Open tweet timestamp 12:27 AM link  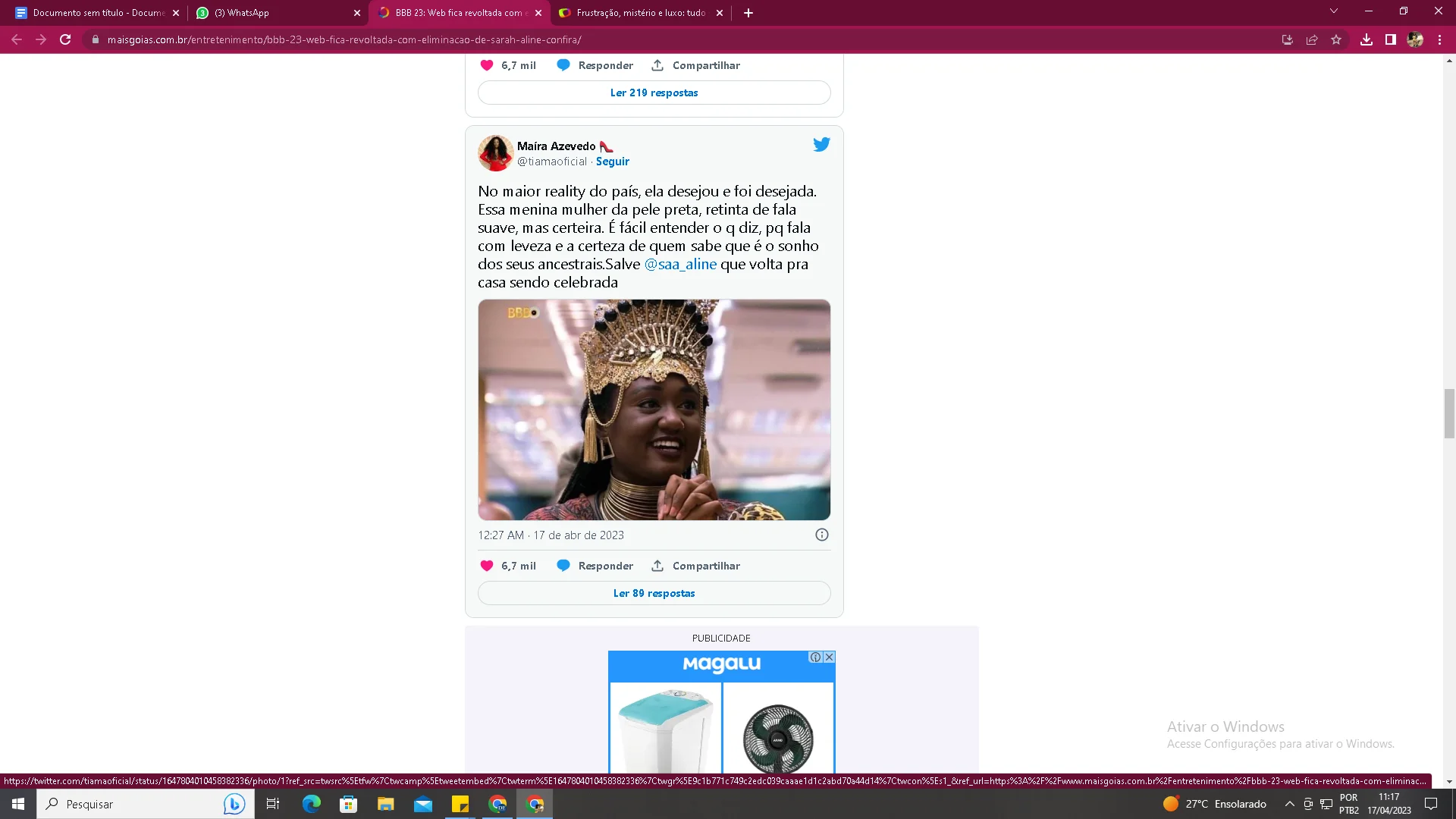(x=551, y=535)
